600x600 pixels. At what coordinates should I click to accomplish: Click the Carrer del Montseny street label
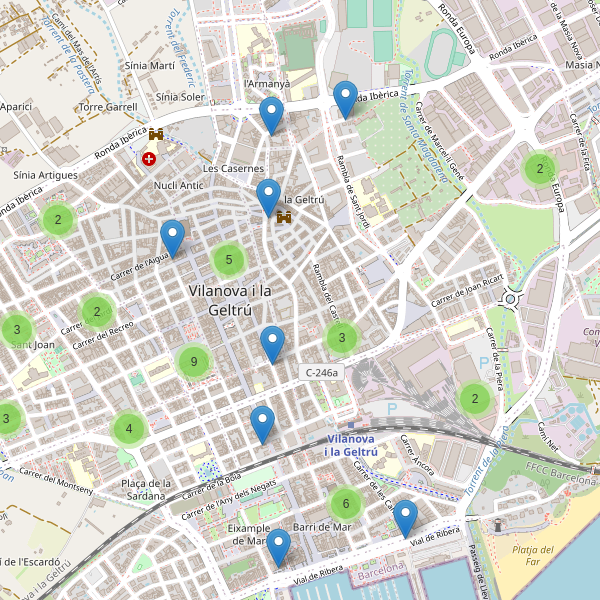[56, 481]
